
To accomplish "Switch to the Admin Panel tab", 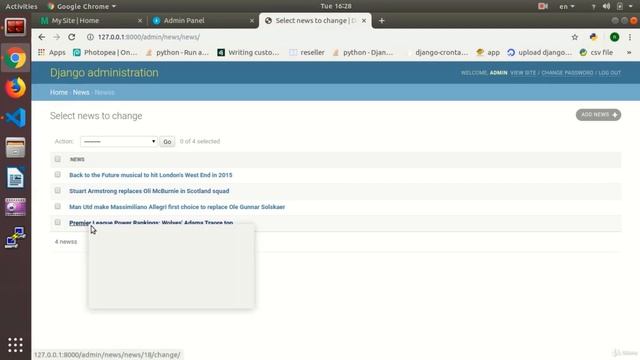I will (202, 20).
